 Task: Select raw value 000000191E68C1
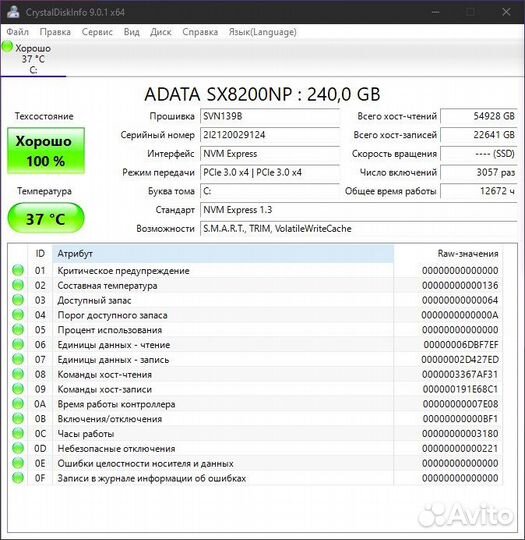point(460,389)
